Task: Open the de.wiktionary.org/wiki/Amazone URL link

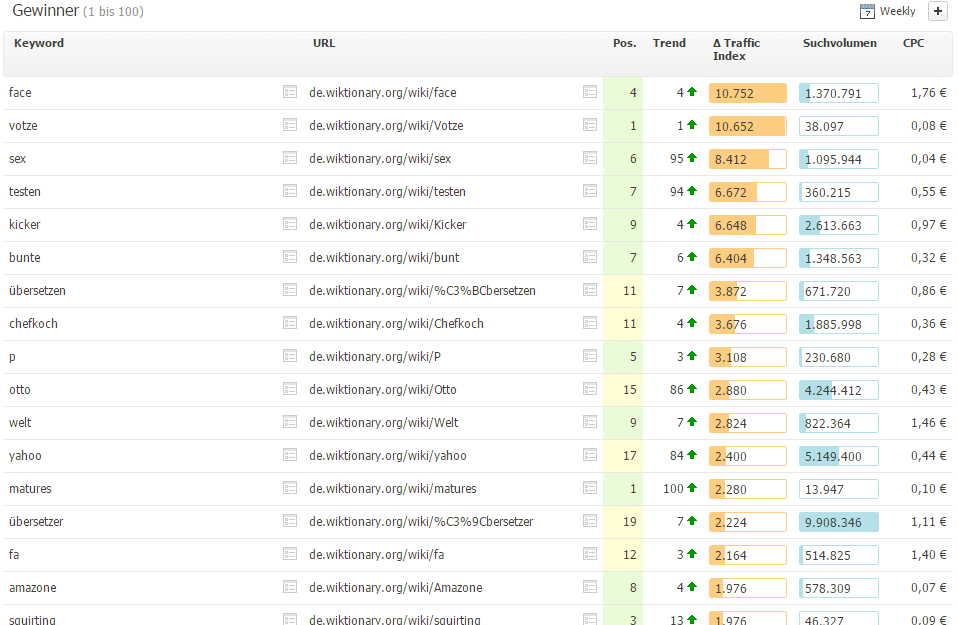Action: 395,588
